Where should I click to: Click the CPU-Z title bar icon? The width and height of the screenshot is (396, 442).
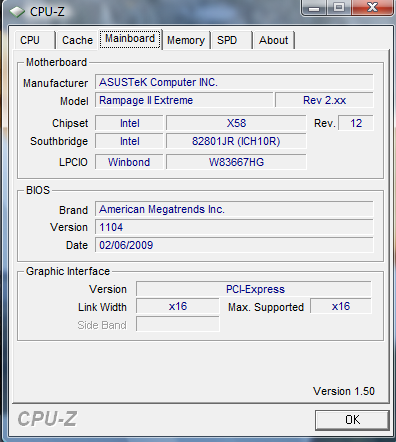(x=17, y=12)
